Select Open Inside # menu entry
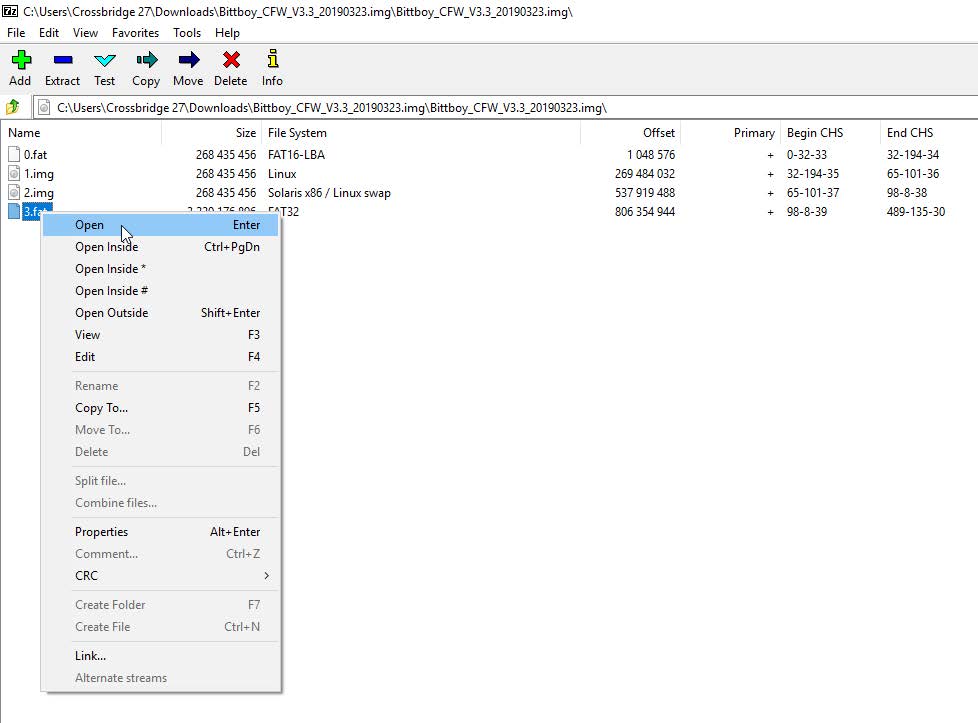The image size is (978, 723). (160, 291)
